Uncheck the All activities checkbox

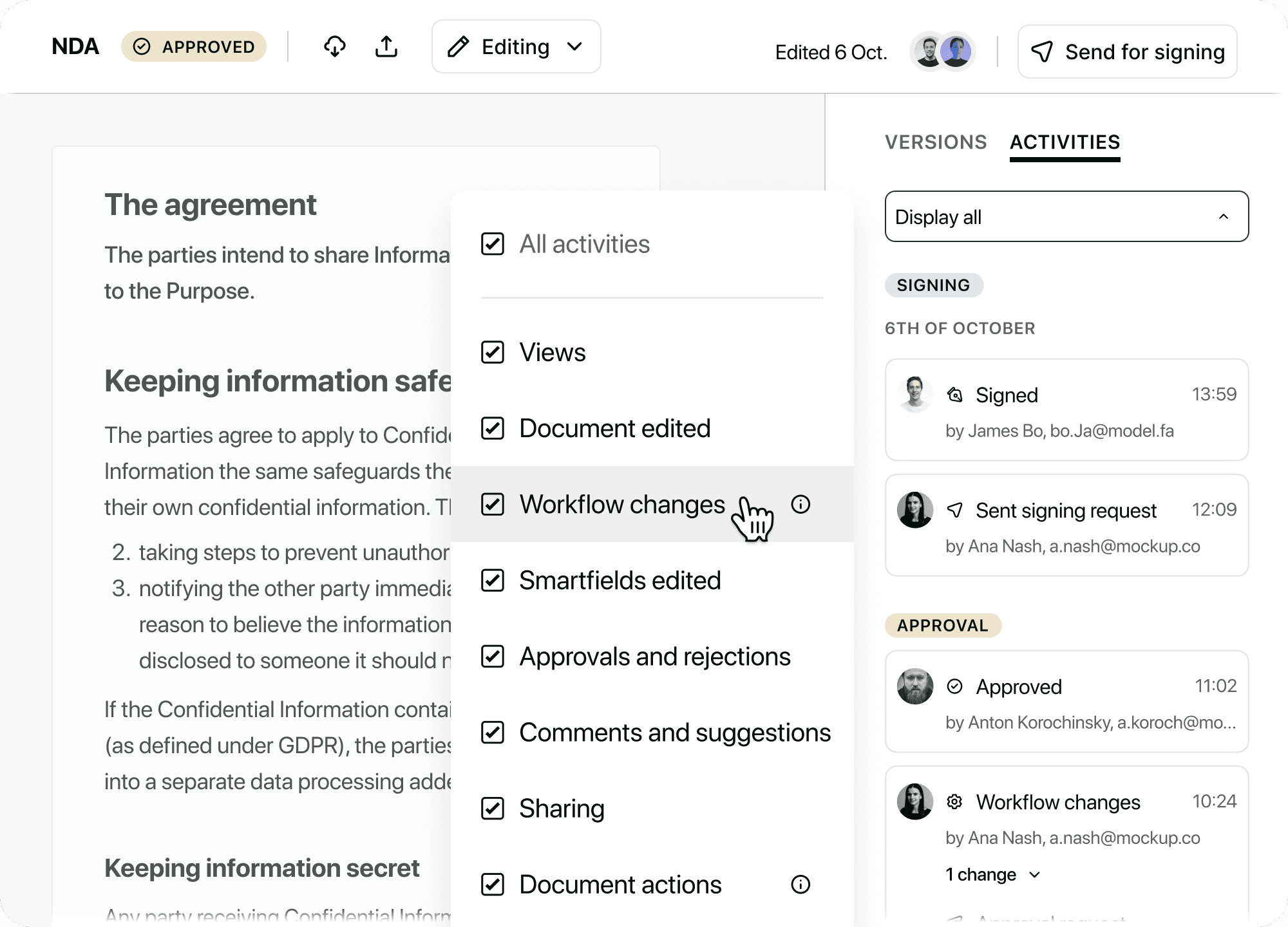(493, 244)
